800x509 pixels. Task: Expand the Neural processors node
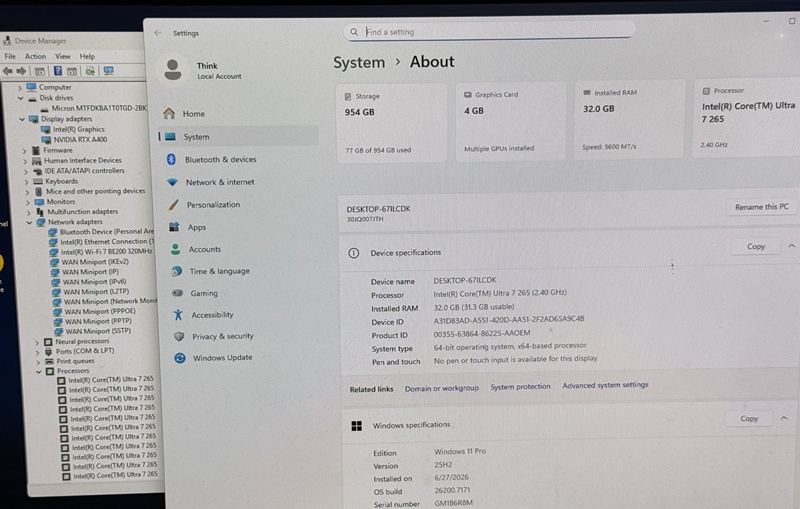tap(37, 343)
